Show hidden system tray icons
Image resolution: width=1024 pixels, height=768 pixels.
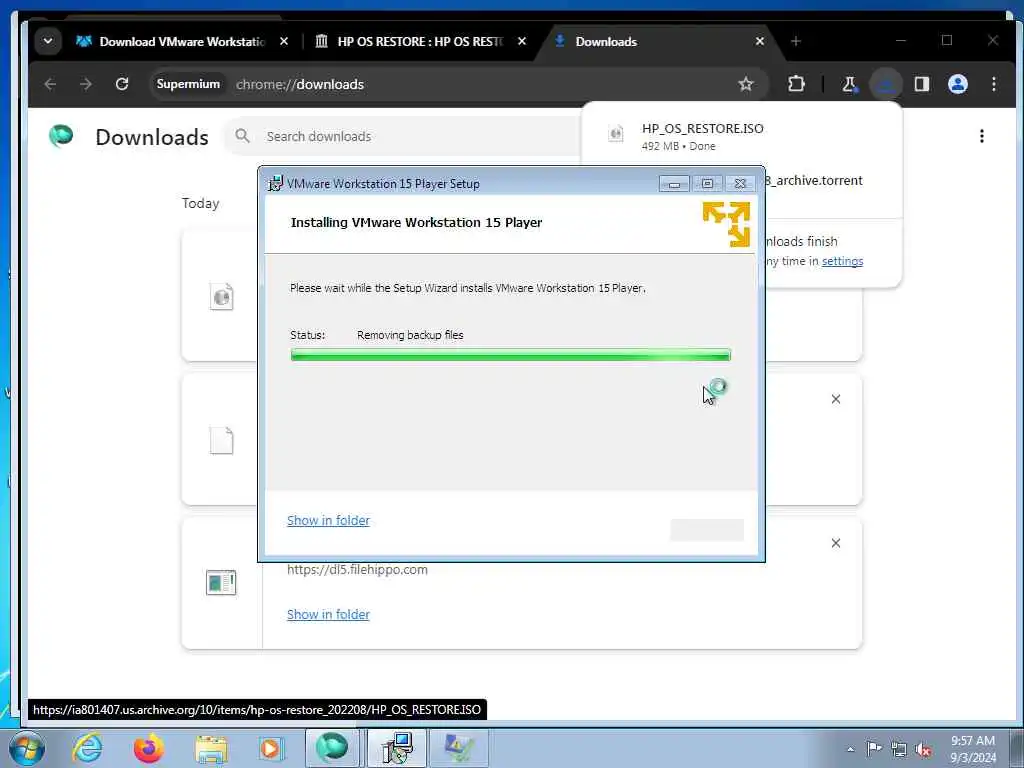[850, 749]
